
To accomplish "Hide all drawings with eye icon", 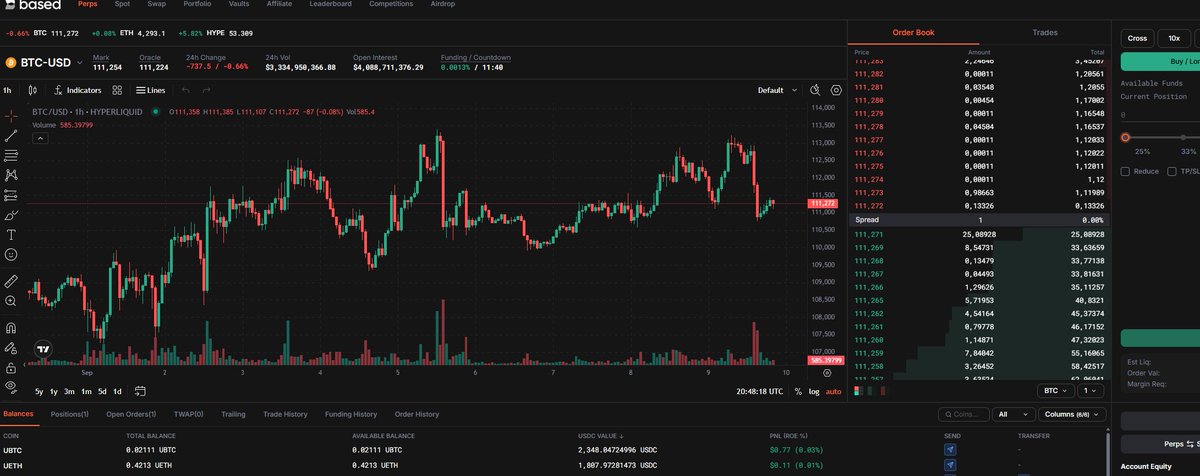I will point(11,386).
